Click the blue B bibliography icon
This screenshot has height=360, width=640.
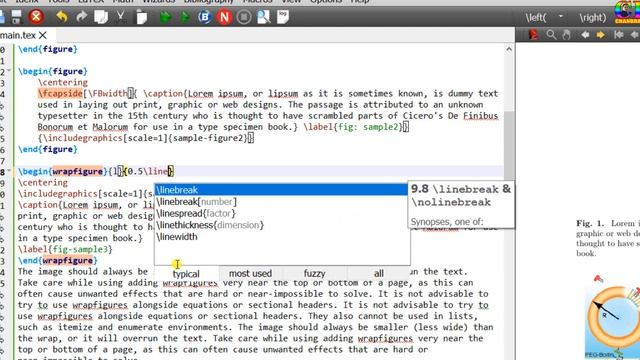204,17
